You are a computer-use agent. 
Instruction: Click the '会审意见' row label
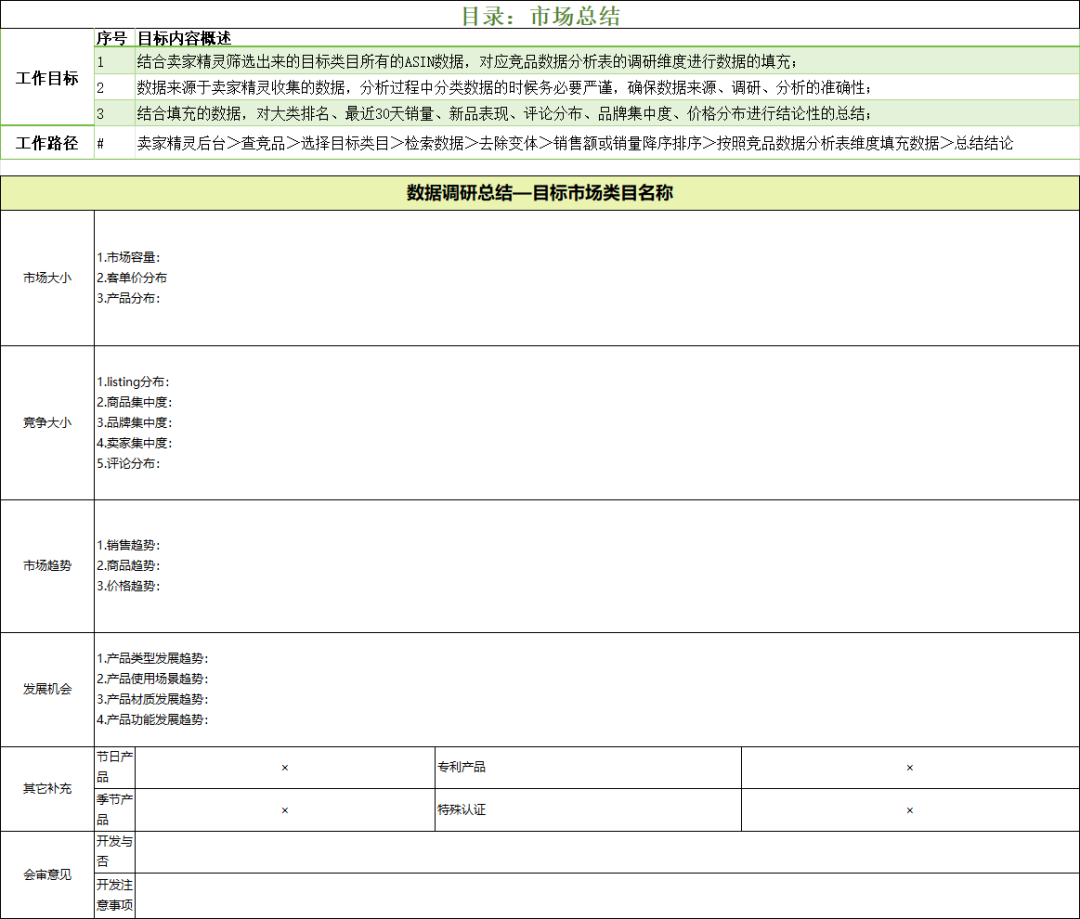pos(47,874)
